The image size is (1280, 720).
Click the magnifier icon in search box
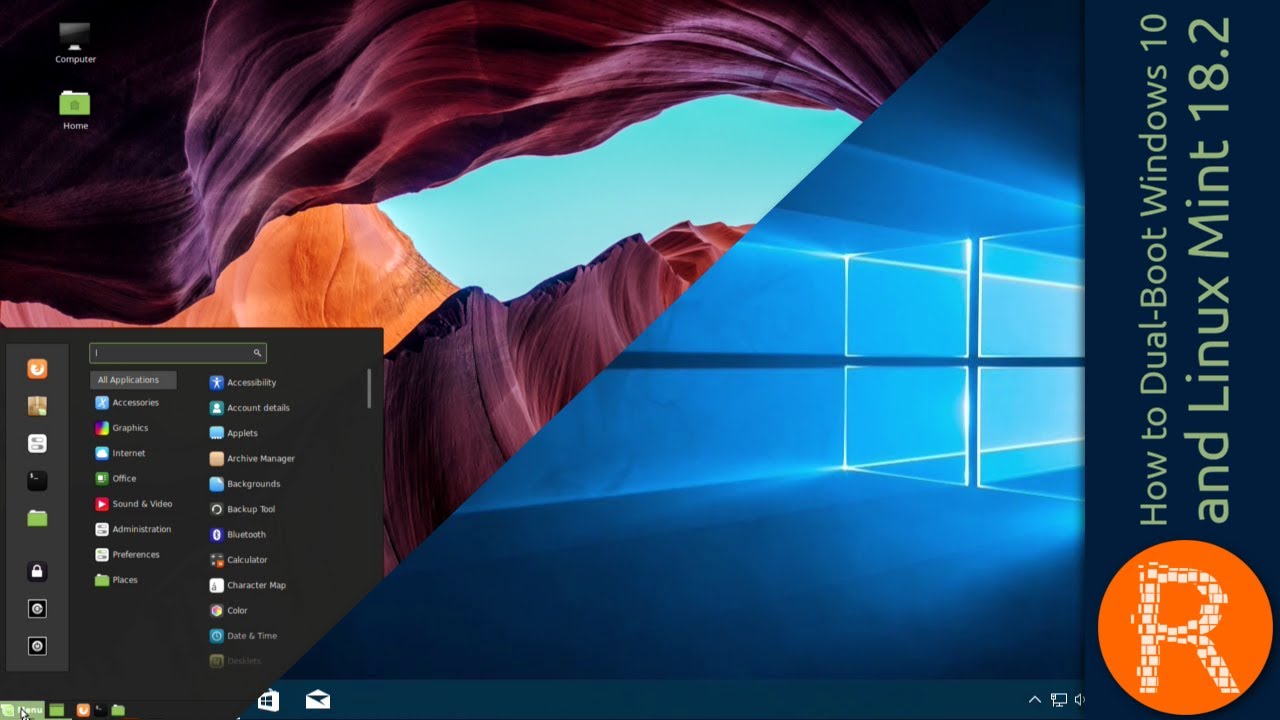point(257,353)
